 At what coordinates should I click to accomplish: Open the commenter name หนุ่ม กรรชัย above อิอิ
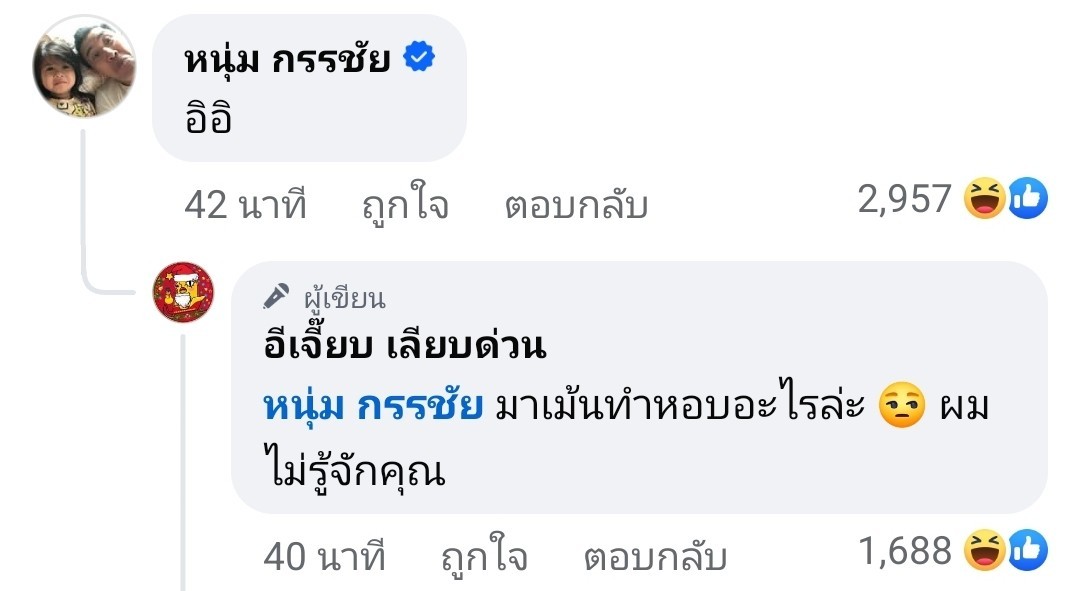(x=287, y=62)
